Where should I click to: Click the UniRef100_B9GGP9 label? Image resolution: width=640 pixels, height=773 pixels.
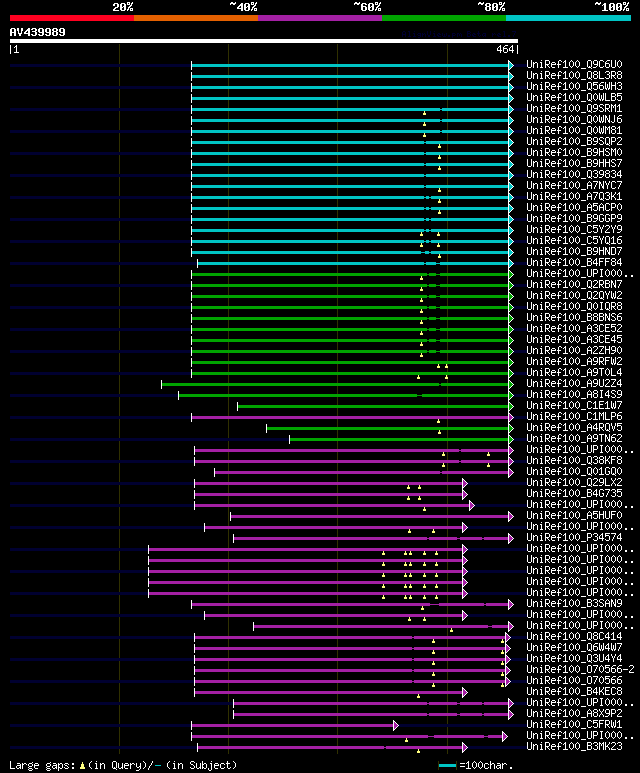[574, 218]
